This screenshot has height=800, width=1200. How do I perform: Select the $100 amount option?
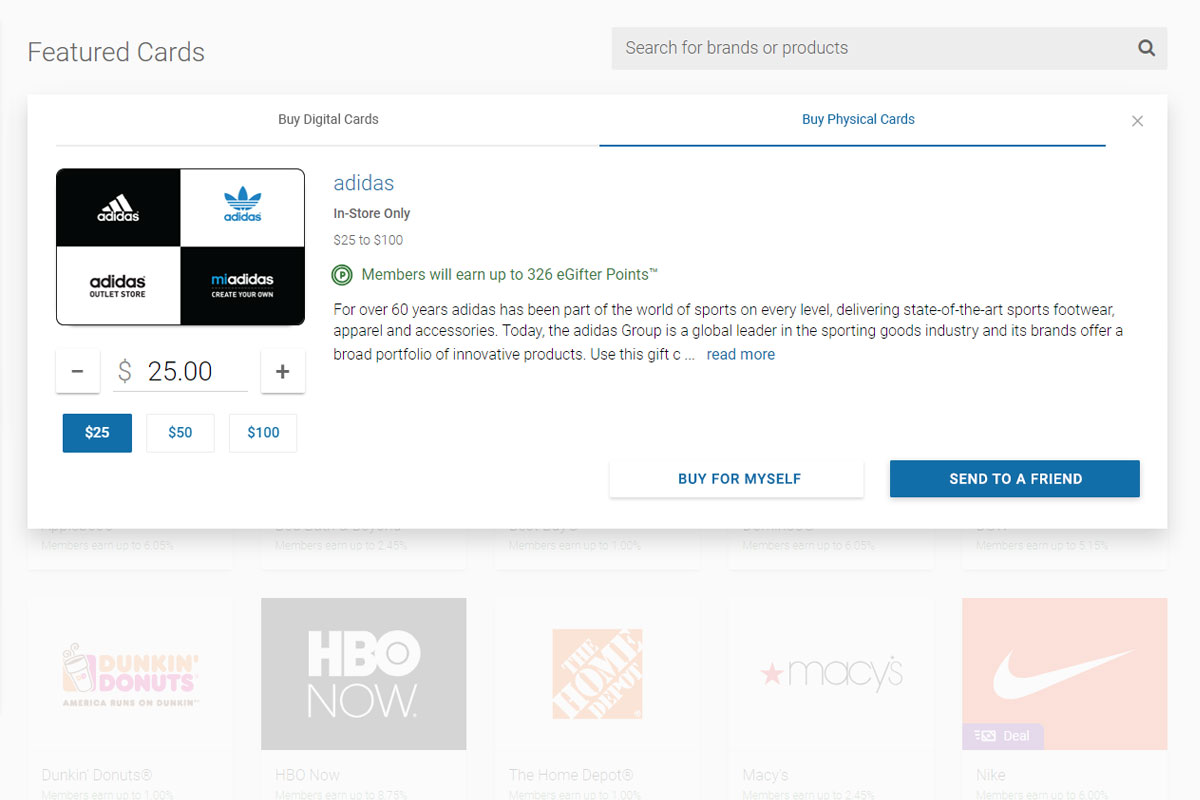263,433
